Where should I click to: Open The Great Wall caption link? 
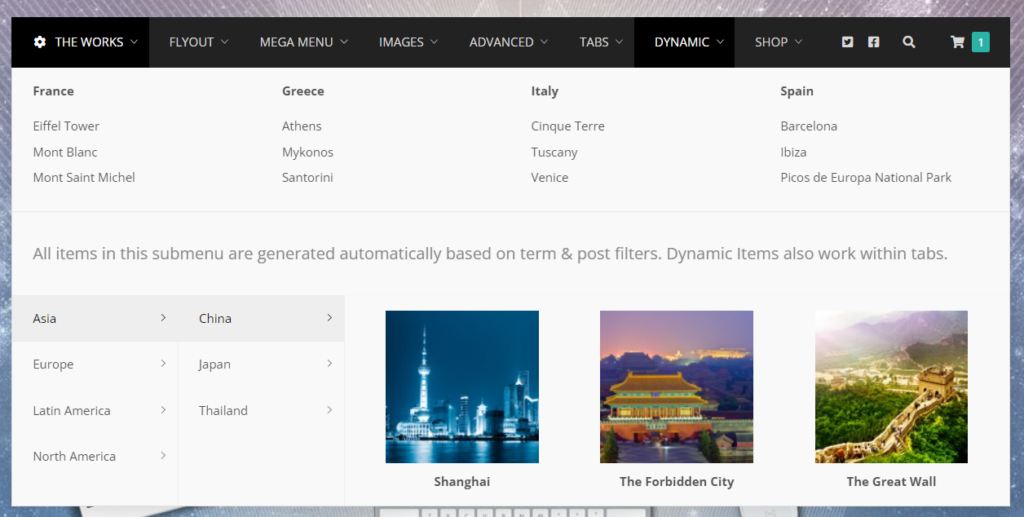[x=891, y=482]
